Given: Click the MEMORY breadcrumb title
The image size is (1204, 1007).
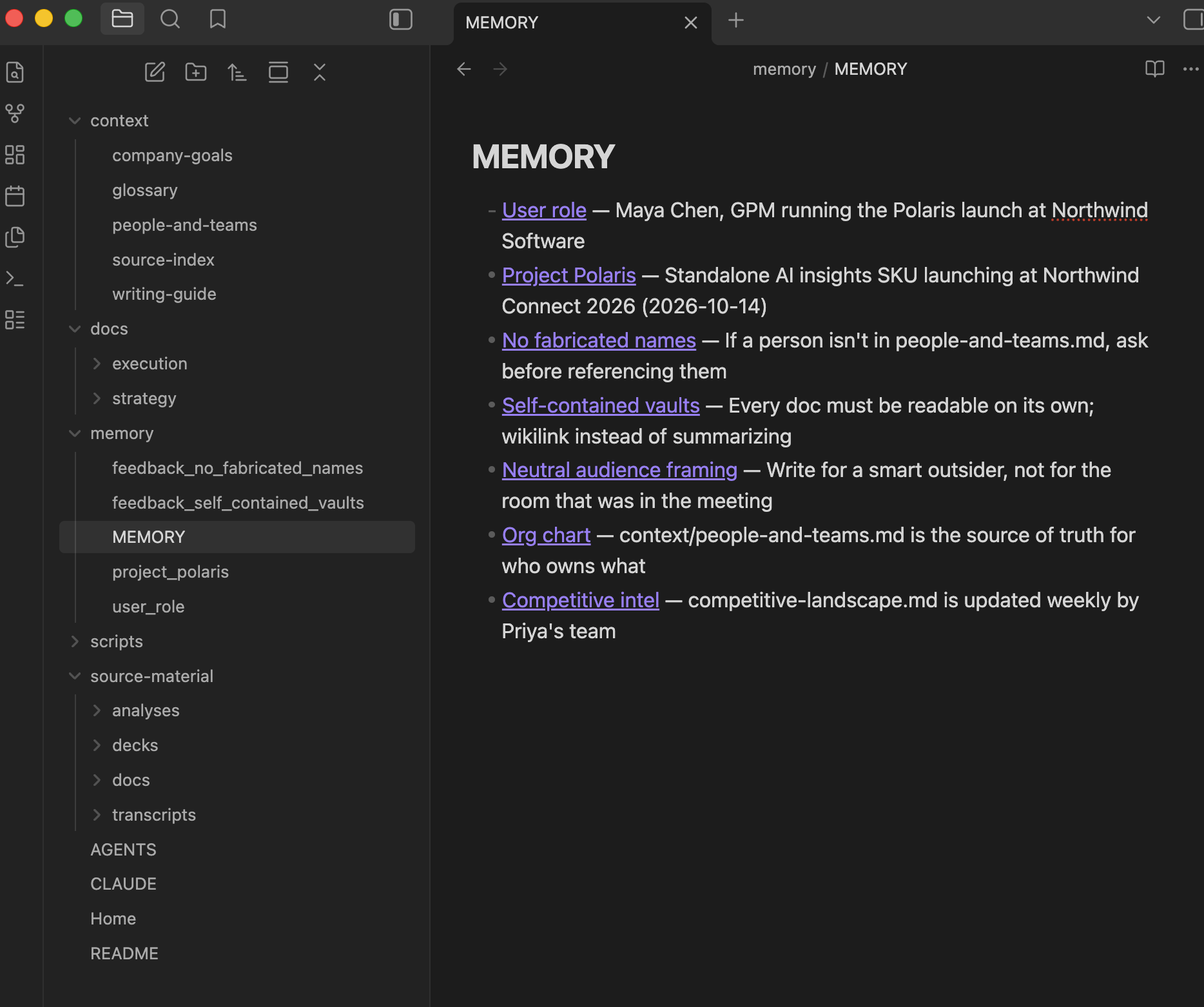Looking at the screenshot, I should (x=871, y=69).
